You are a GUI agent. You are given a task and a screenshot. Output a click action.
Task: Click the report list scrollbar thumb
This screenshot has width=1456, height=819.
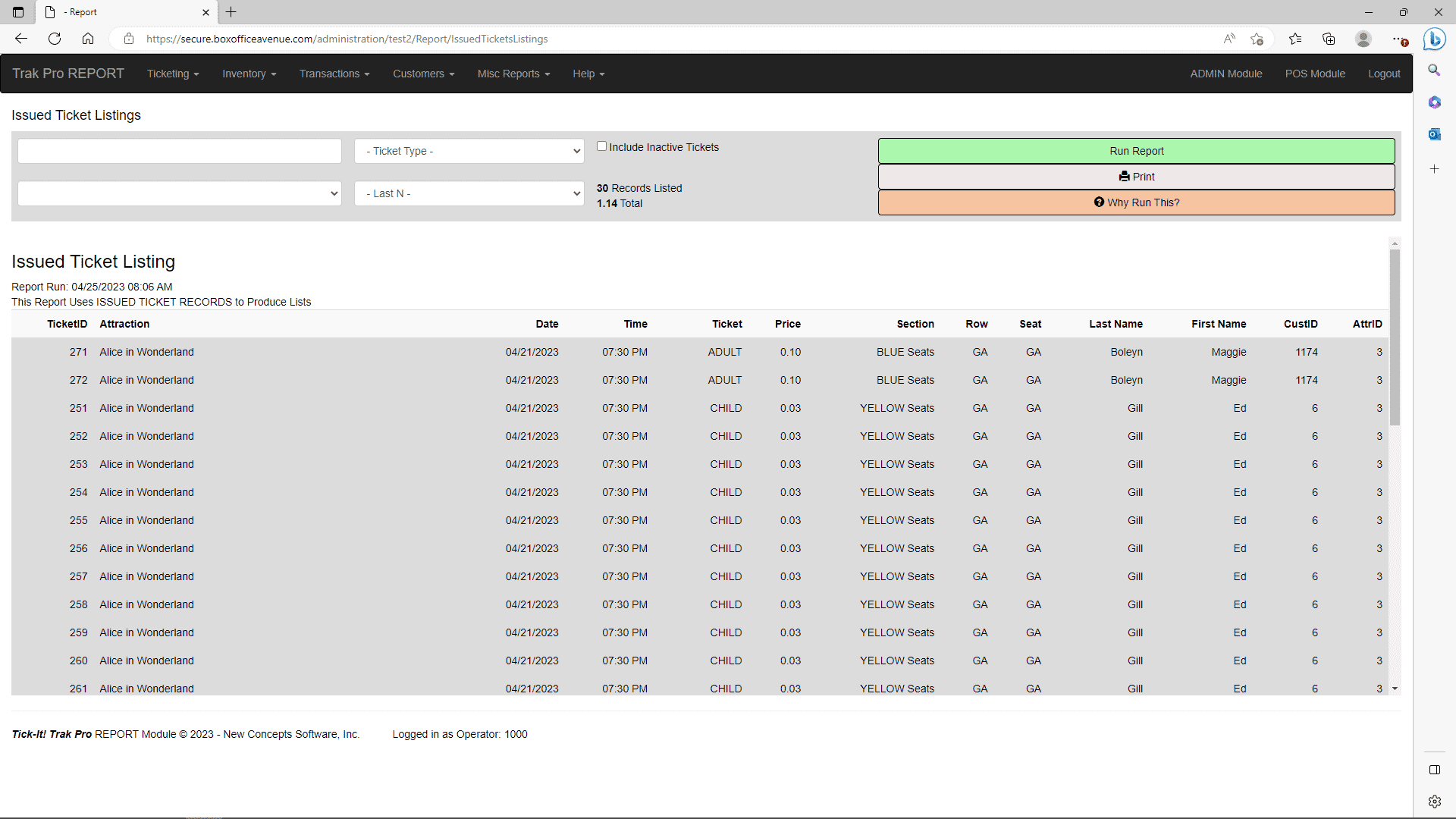coord(1395,337)
